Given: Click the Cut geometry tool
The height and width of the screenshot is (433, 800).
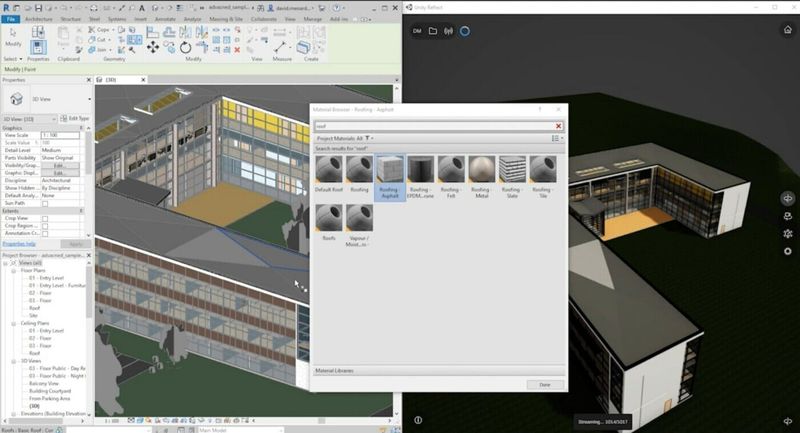Looking at the screenshot, I should click(97, 39).
